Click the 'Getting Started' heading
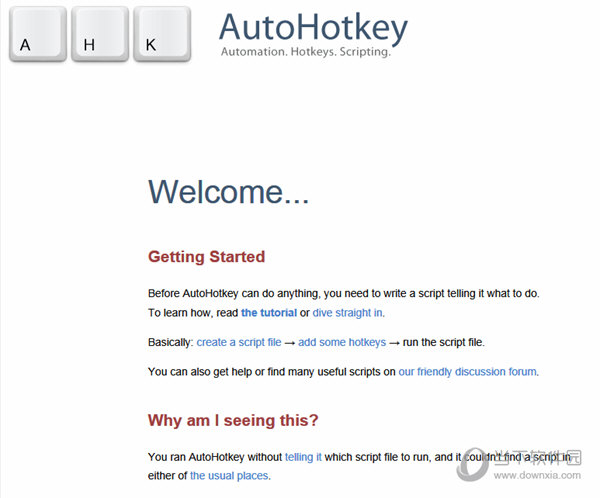Viewport: 600px width, 498px height. pyautogui.click(x=206, y=257)
